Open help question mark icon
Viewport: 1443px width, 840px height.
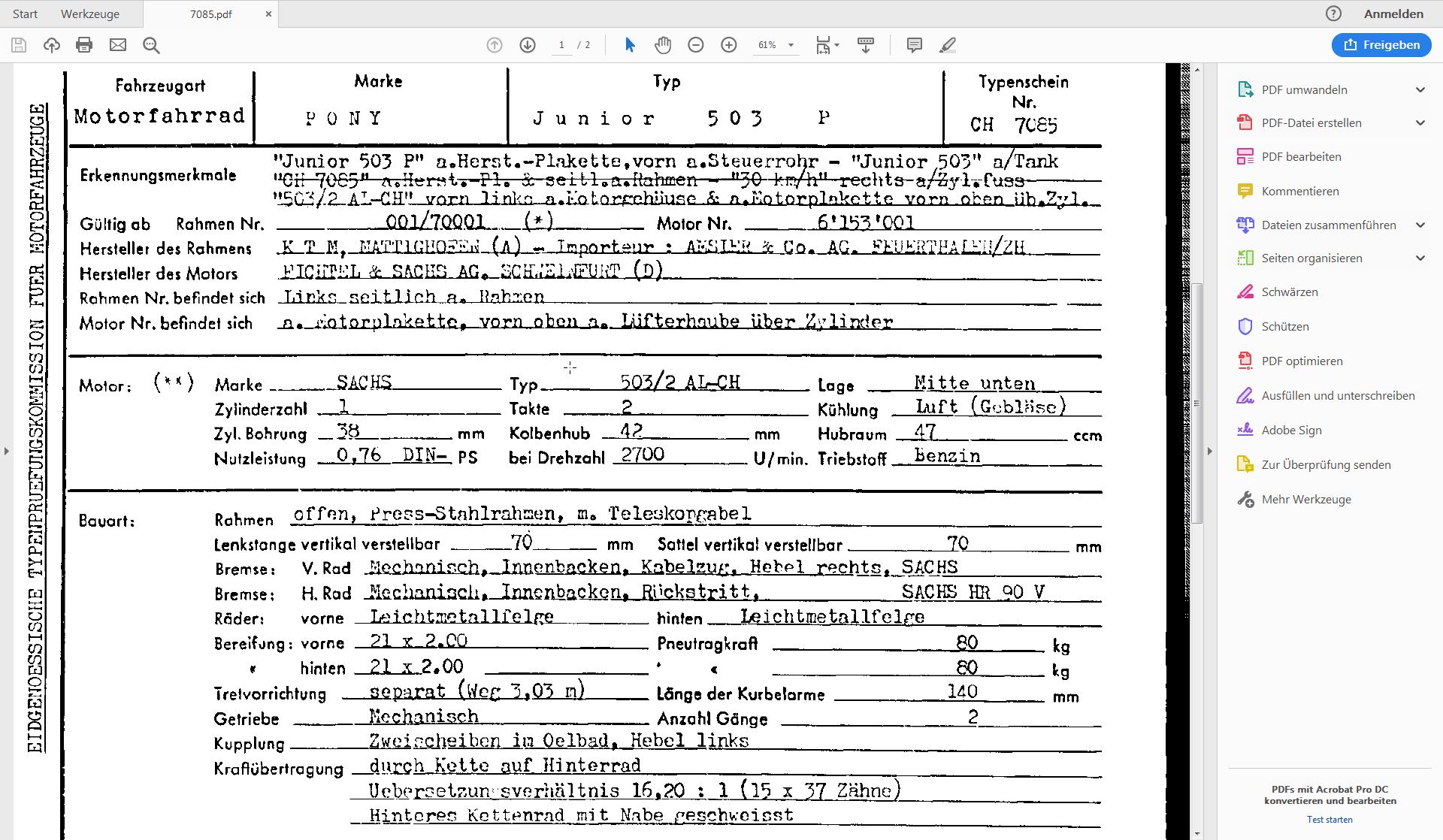(1333, 14)
